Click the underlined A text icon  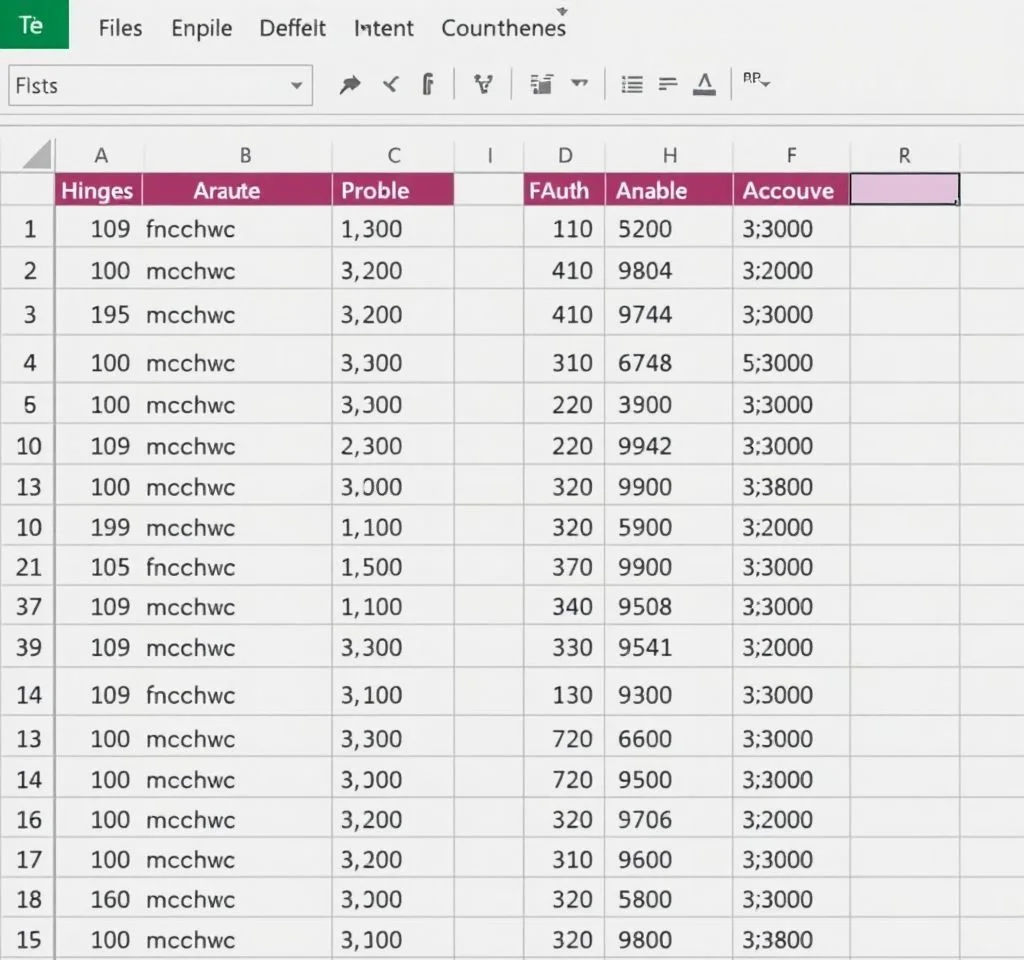coord(705,85)
